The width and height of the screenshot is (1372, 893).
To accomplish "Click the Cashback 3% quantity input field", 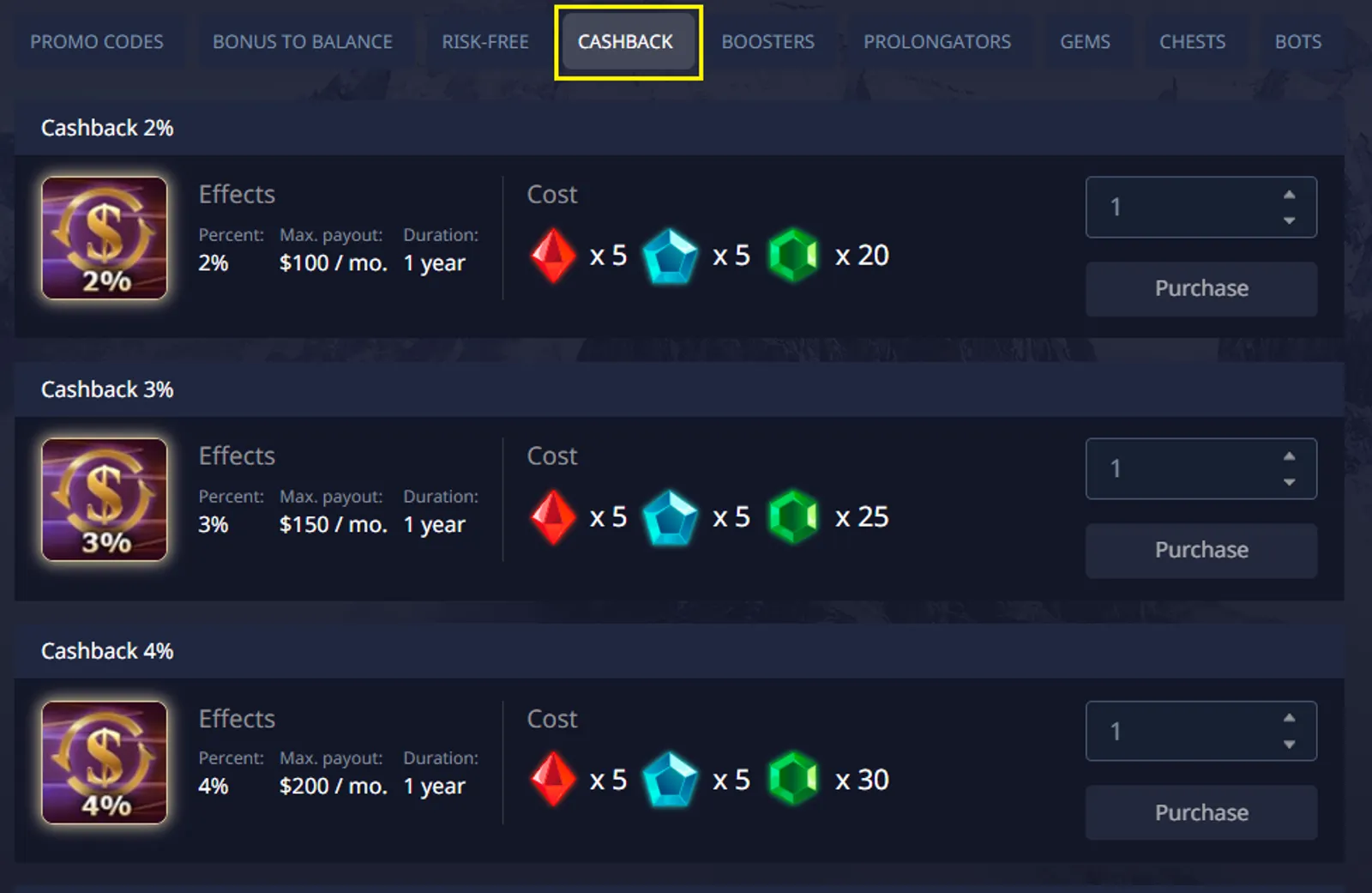I will 1183,469.
